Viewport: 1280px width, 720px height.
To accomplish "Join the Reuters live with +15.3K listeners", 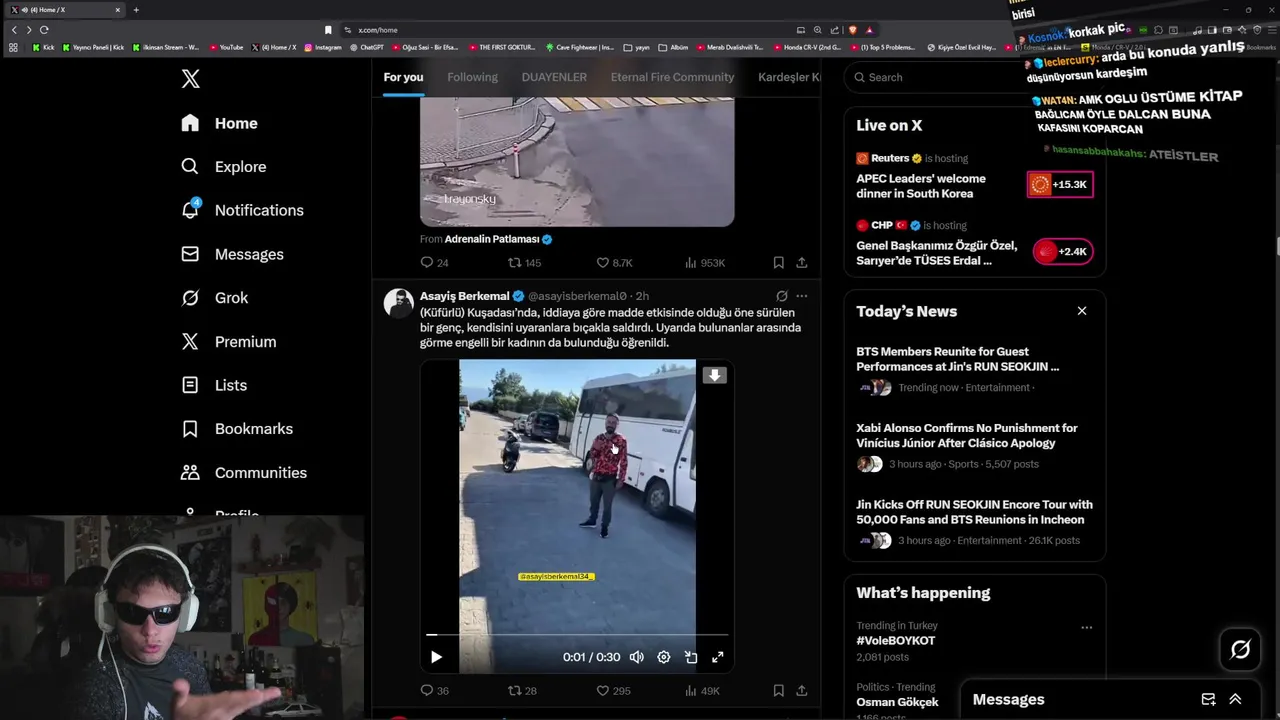I will (x=1060, y=184).
